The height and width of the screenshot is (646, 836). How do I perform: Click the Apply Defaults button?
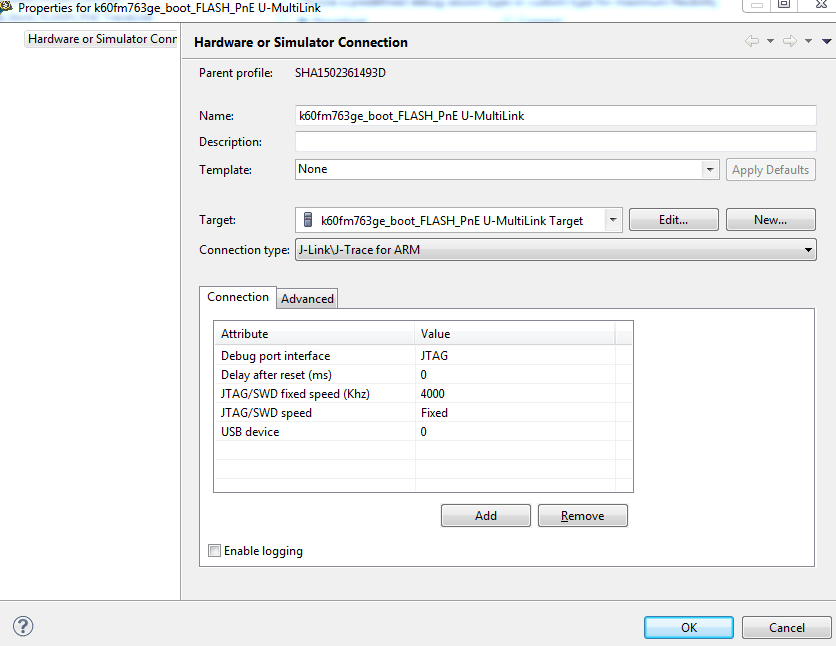coord(770,169)
